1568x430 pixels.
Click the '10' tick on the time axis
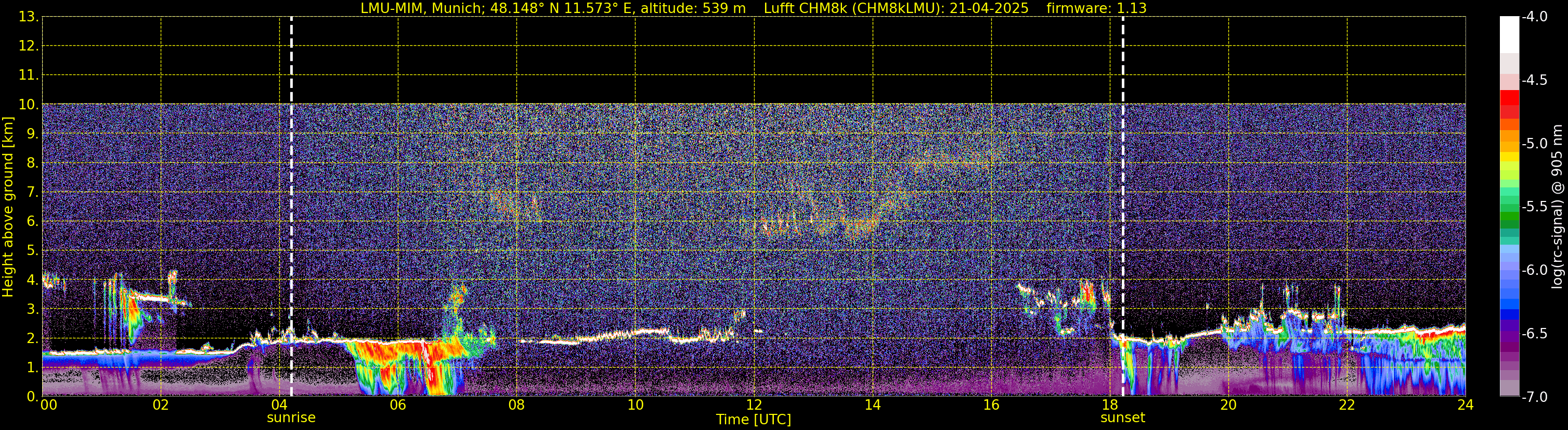(636, 405)
